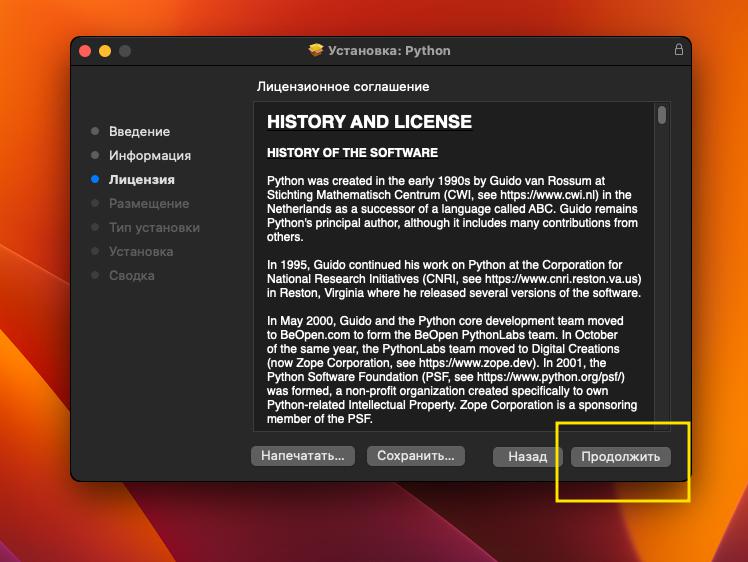Screen dimensions: 748x562
Task: Minimize the installer with yellow button
Action: point(105,51)
